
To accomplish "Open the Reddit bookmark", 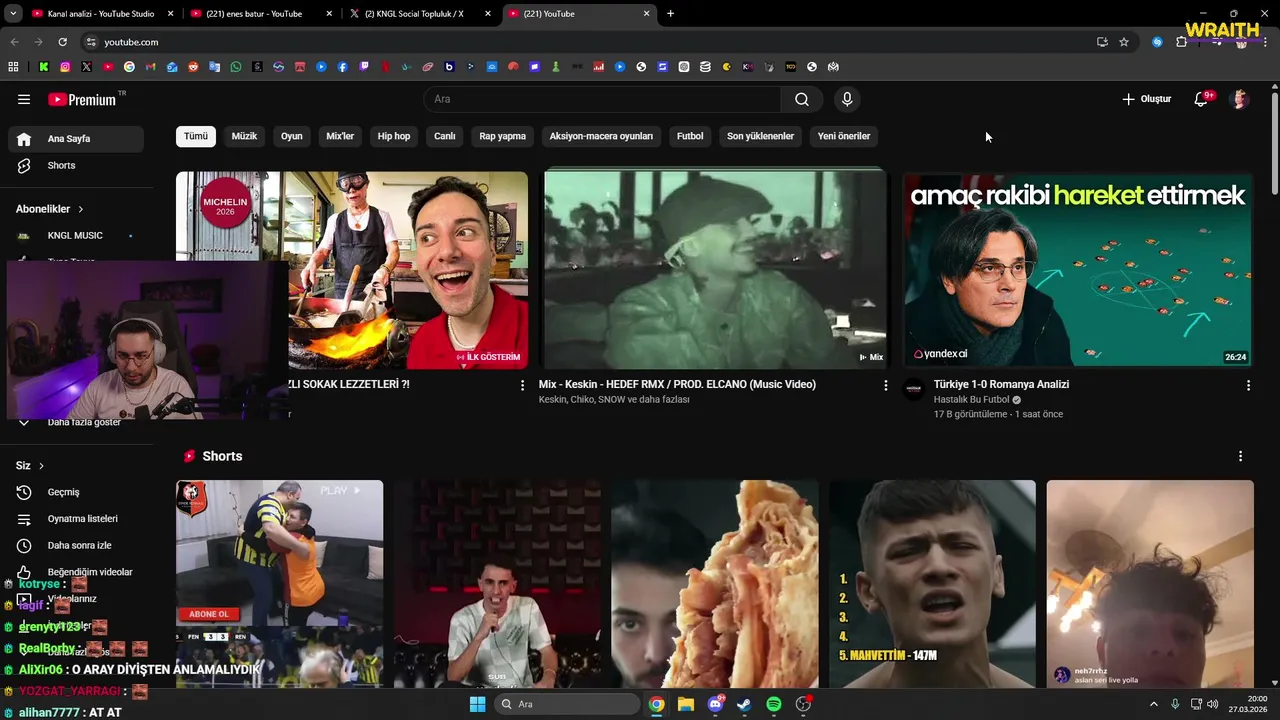I will (193, 67).
